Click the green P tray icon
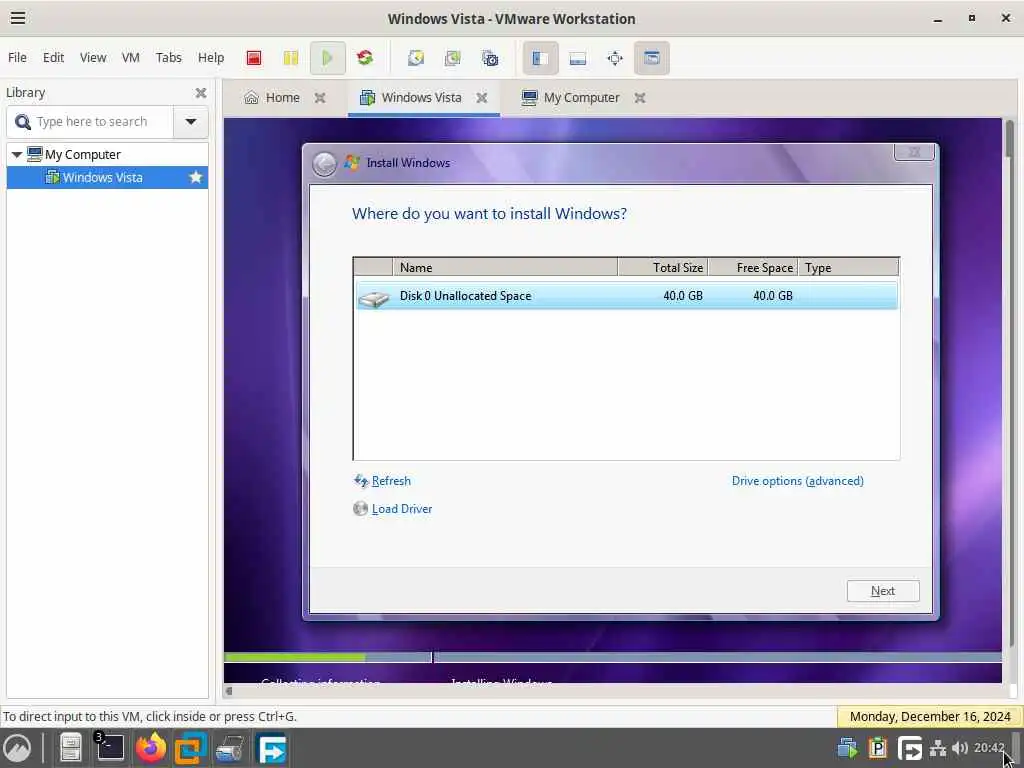Image resolution: width=1024 pixels, height=768 pixels. point(877,748)
